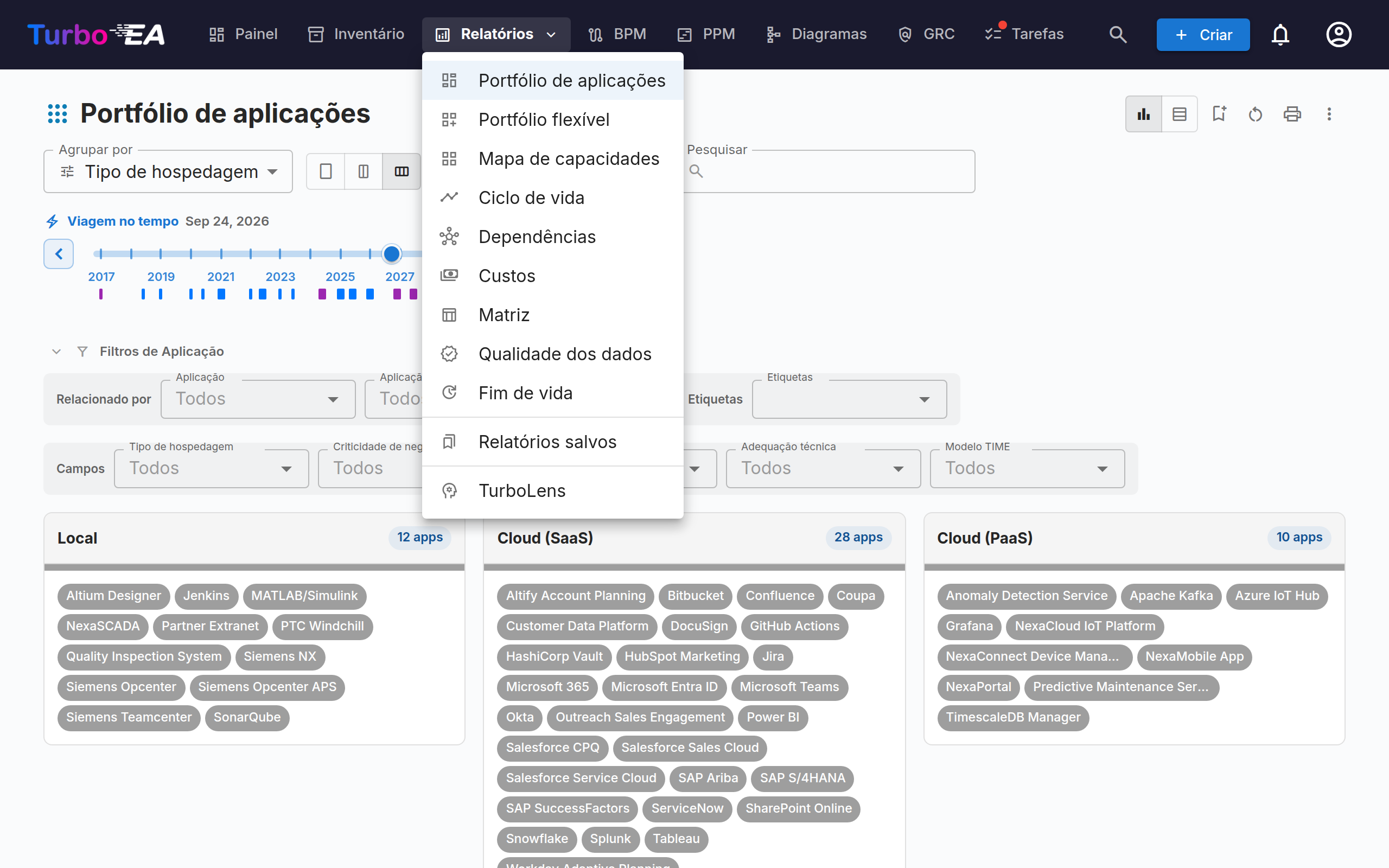Viewport: 1389px width, 868px height.
Task: Select Mapa de capacidades menu item
Action: [x=552, y=158]
